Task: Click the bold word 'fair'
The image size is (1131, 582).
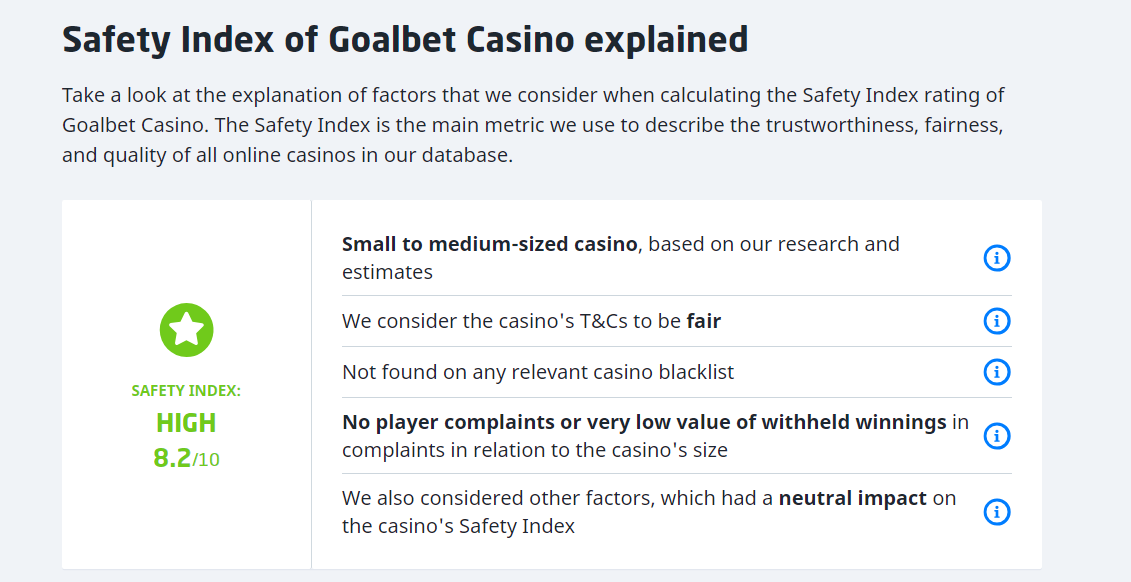Action: (703, 321)
